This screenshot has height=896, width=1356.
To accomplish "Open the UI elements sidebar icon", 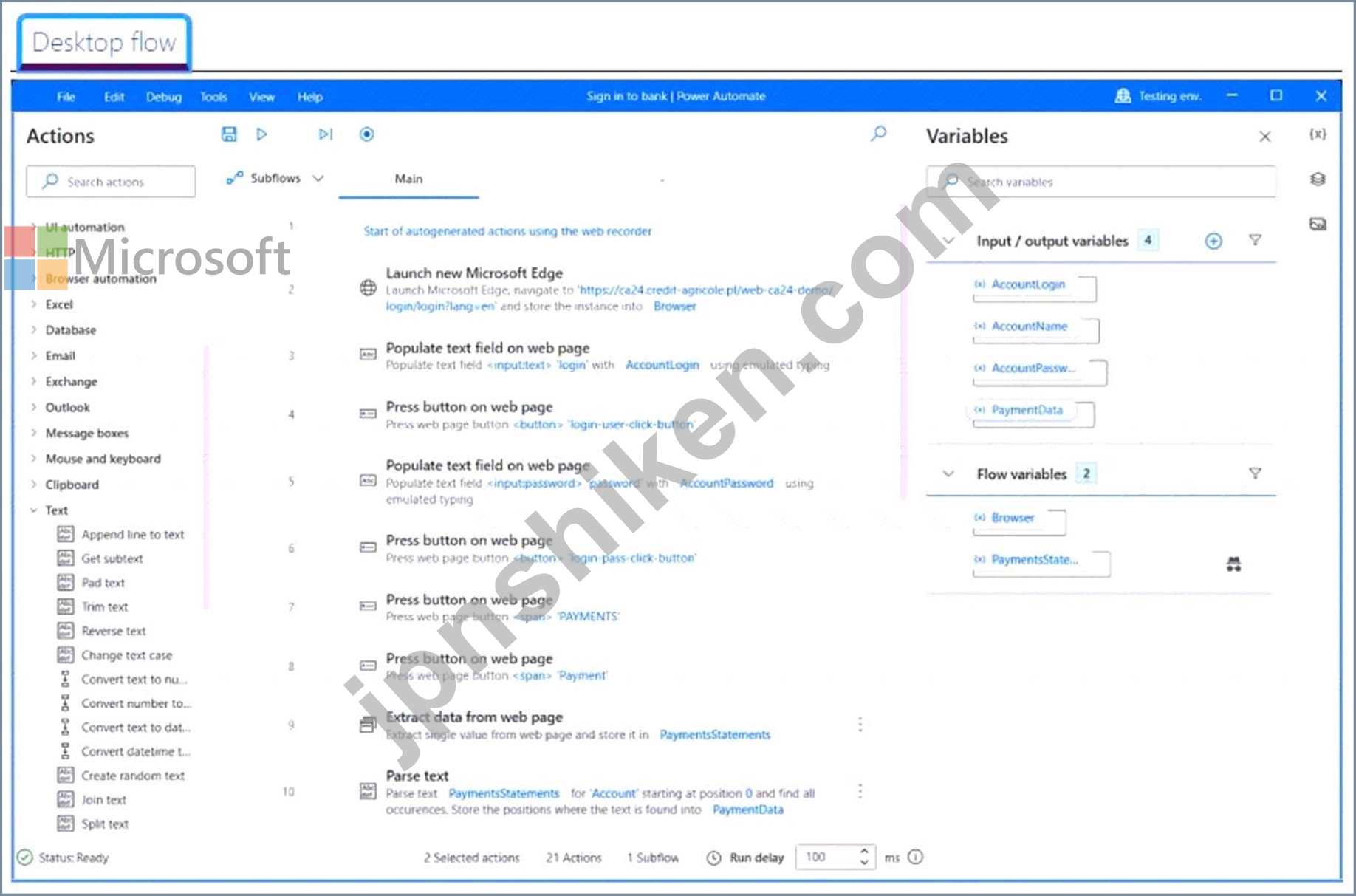I will [1318, 179].
